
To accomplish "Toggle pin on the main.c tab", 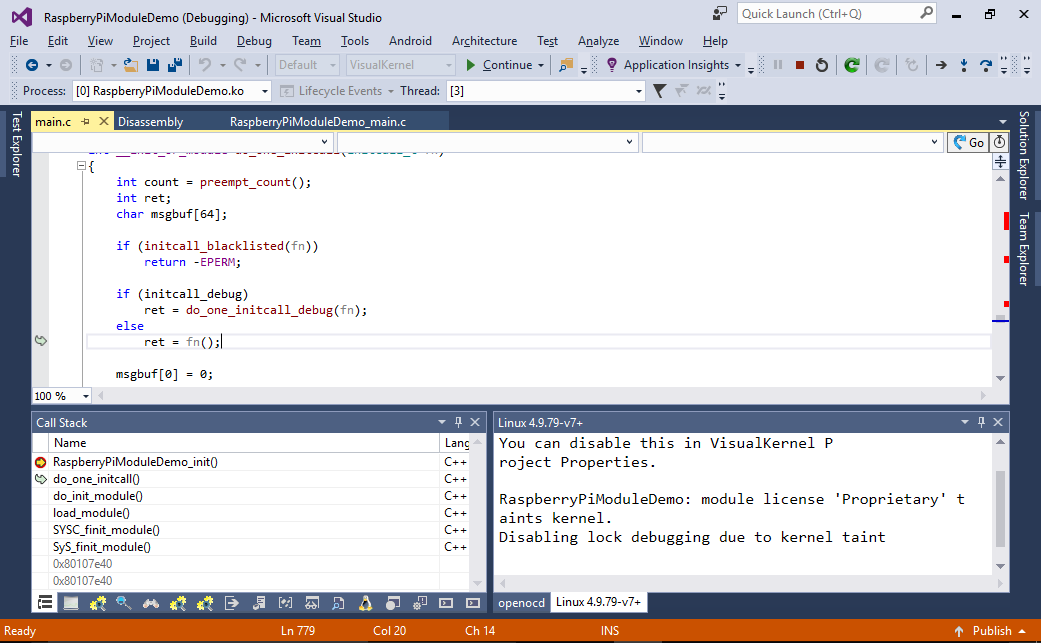I will pos(86,121).
